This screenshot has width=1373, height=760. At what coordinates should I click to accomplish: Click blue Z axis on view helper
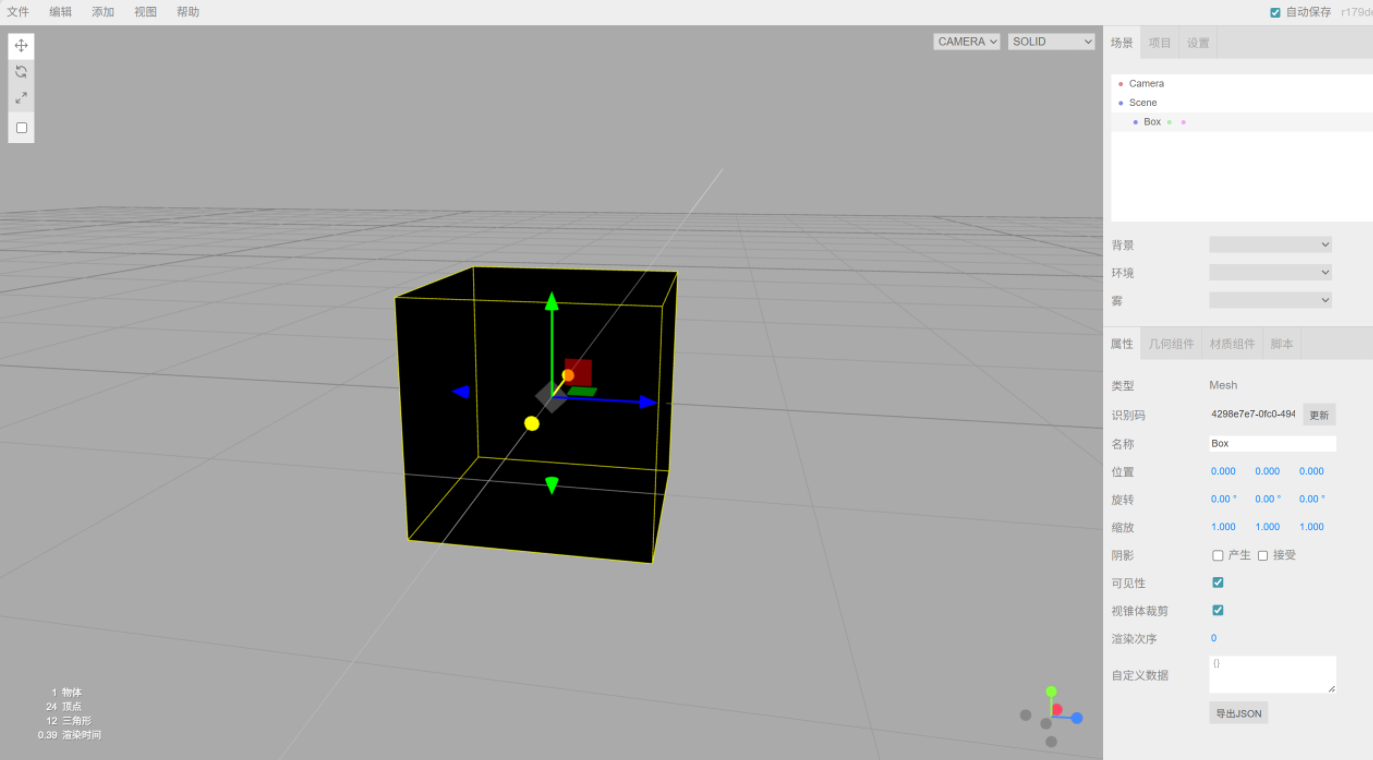click(x=1077, y=718)
